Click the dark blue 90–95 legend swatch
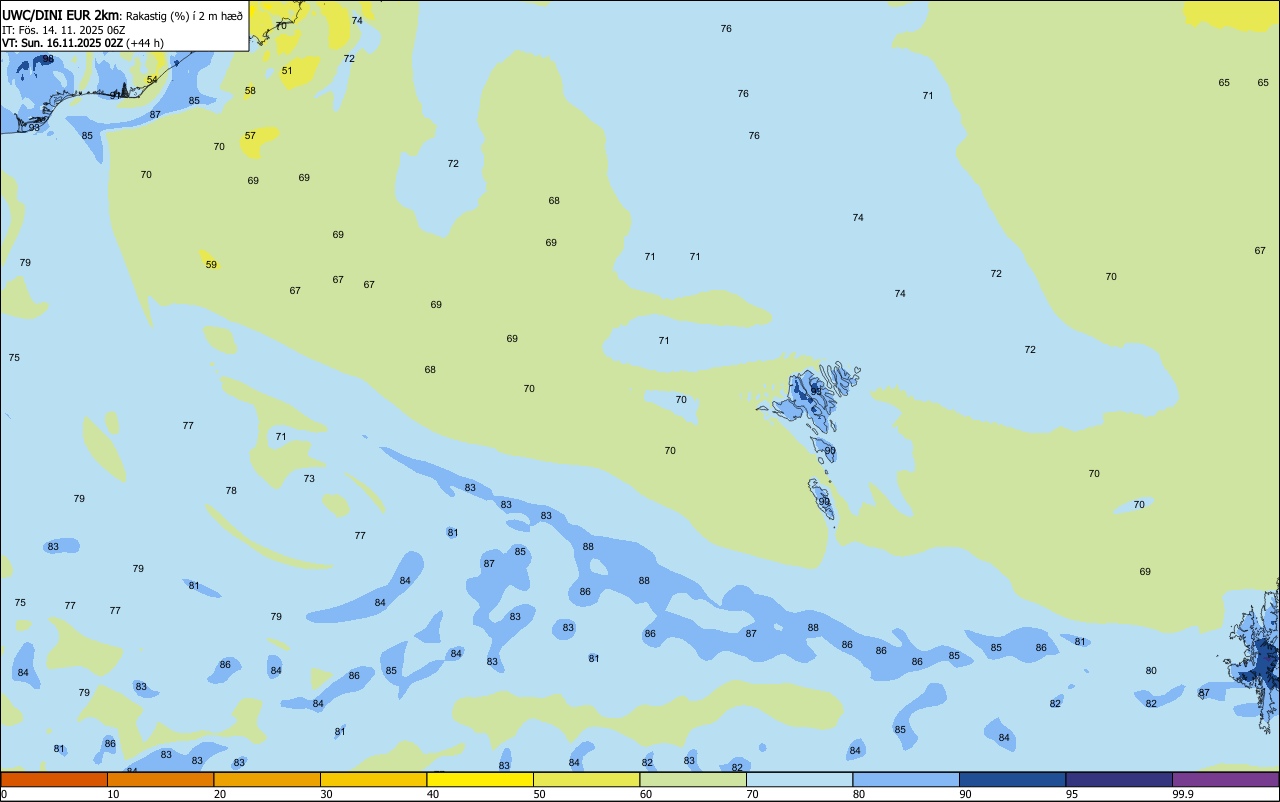 coord(1012,779)
